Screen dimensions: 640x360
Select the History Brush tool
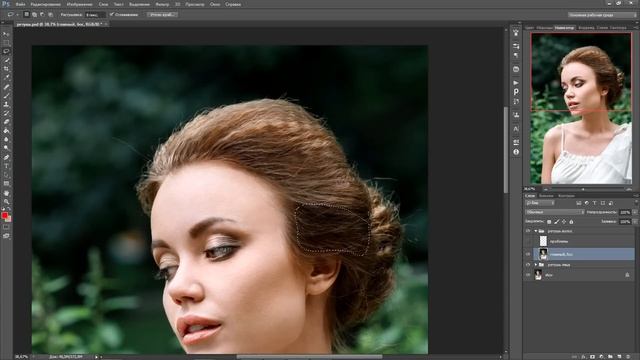point(6,113)
